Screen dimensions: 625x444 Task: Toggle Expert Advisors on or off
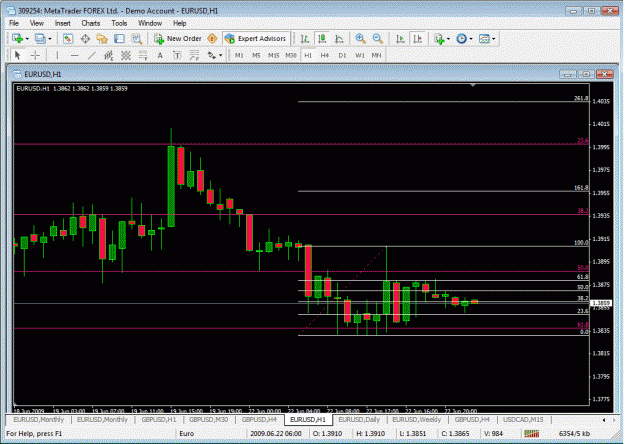coord(256,39)
